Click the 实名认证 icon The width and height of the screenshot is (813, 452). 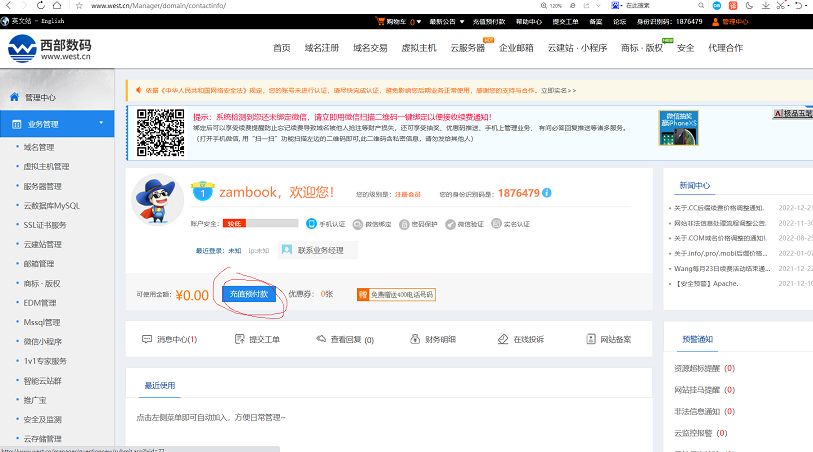point(496,223)
